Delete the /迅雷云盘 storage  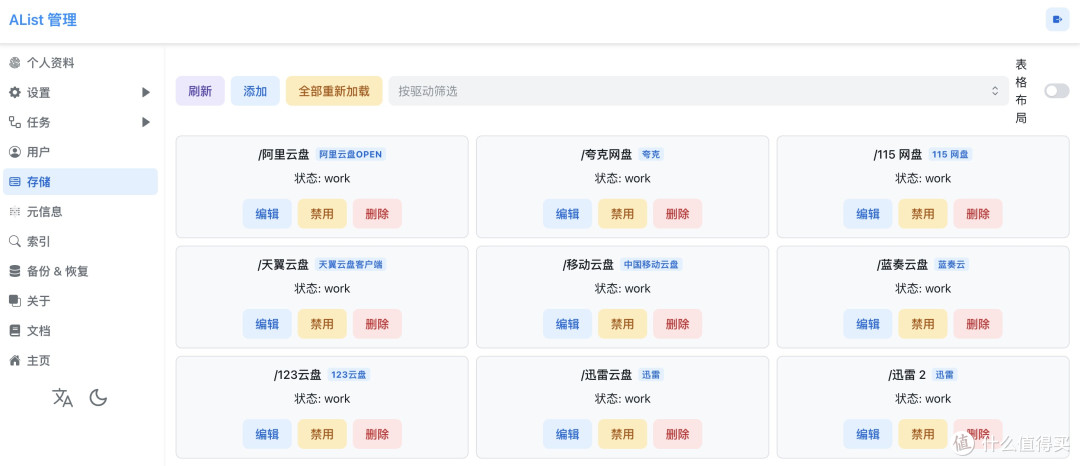point(678,434)
